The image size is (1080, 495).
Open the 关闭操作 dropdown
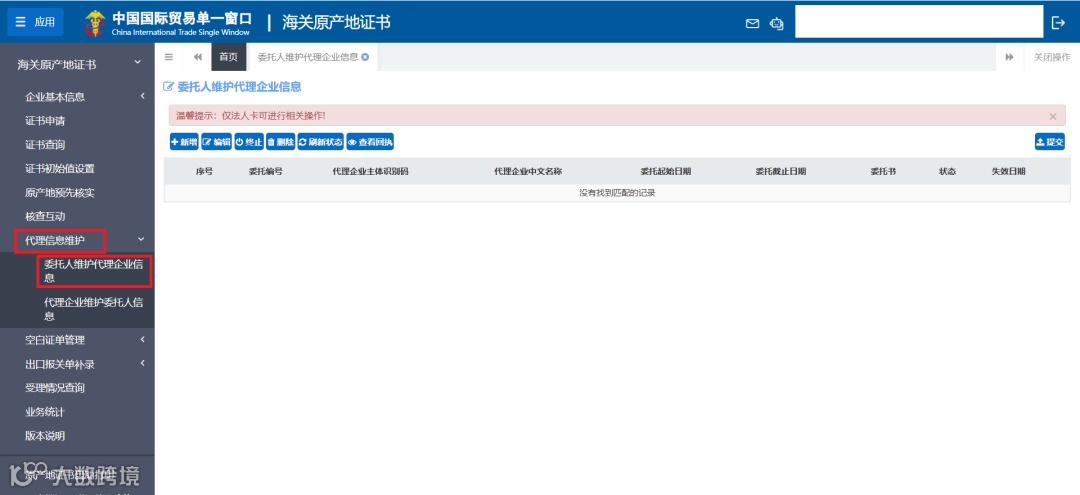tap(1052, 57)
